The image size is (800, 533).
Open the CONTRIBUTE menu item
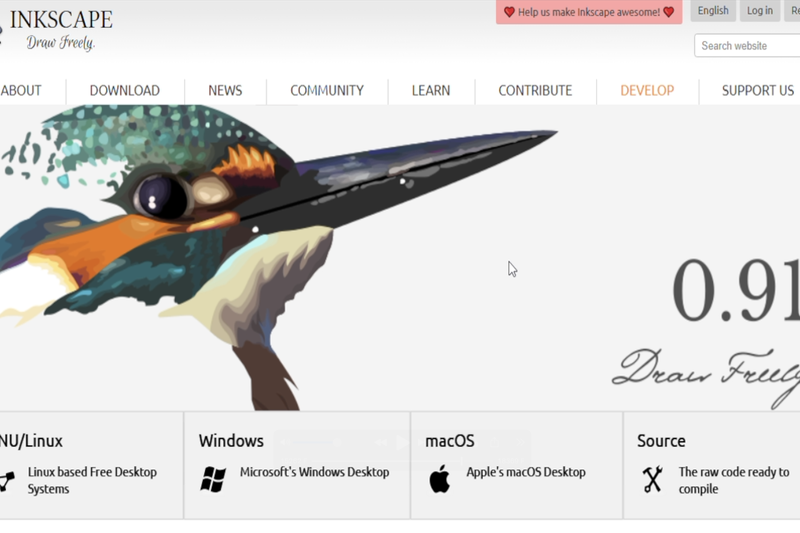tap(535, 91)
